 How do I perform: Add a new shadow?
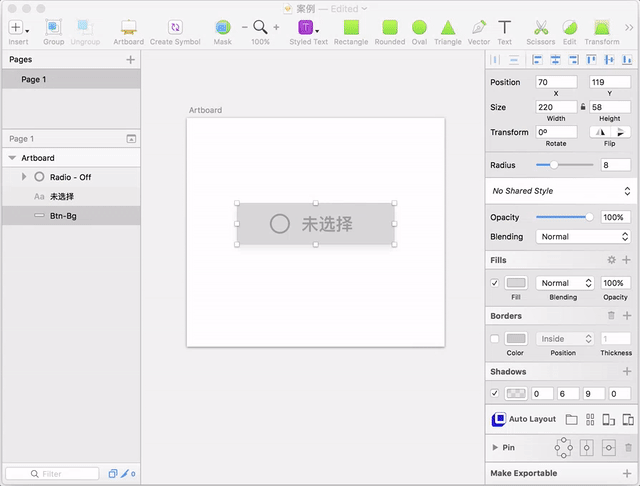[627, 371]
